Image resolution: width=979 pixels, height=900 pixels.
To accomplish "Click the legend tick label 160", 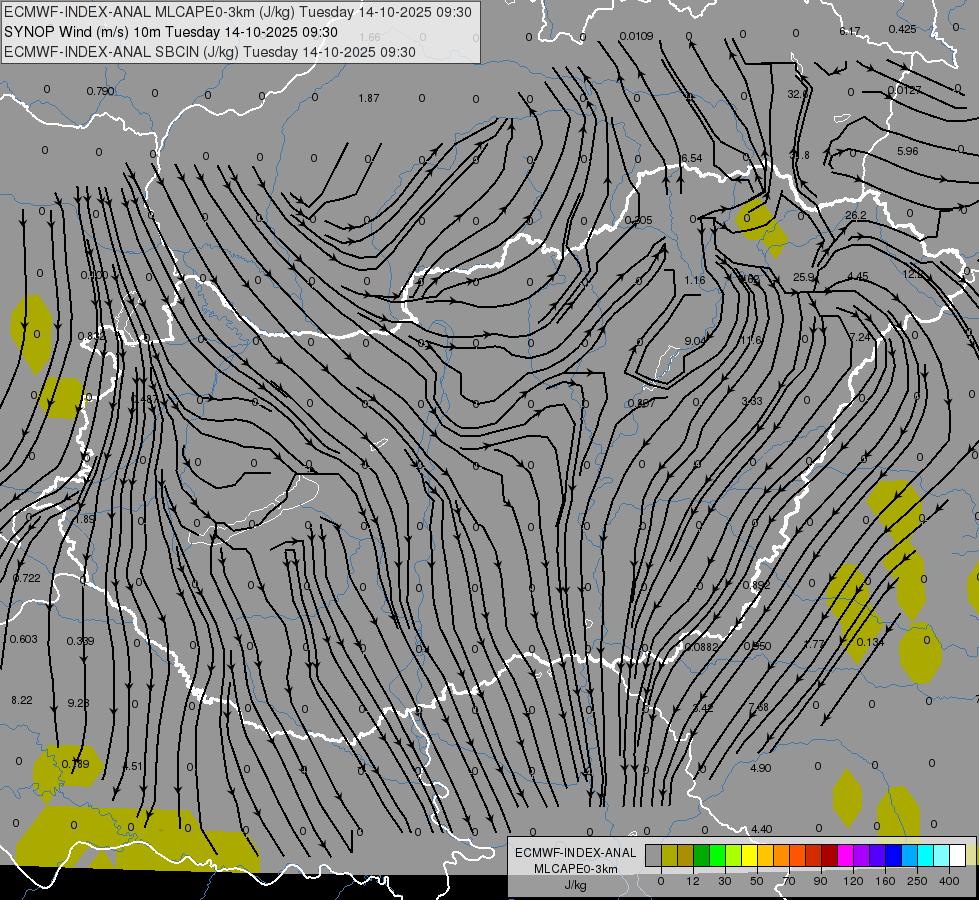I will coord(885,881).
